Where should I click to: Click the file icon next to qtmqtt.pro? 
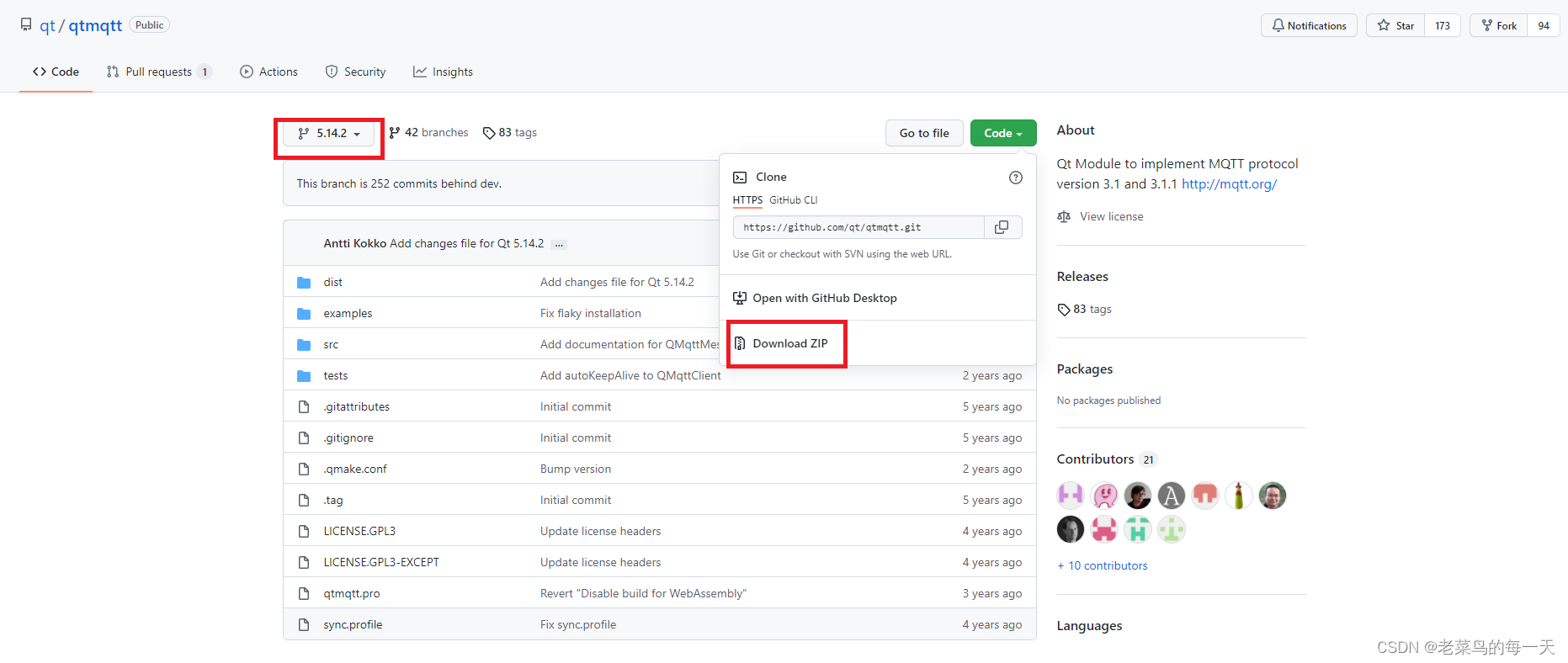304,594
